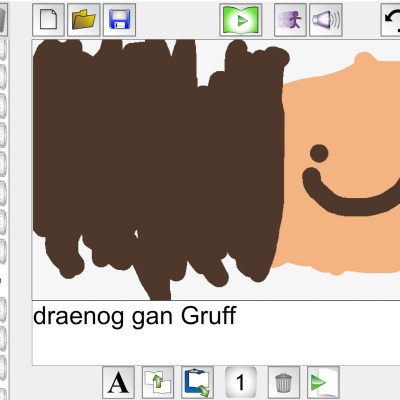Delete this page with the trash can
The image size is (400, 400).
click(x=284, y=383)
